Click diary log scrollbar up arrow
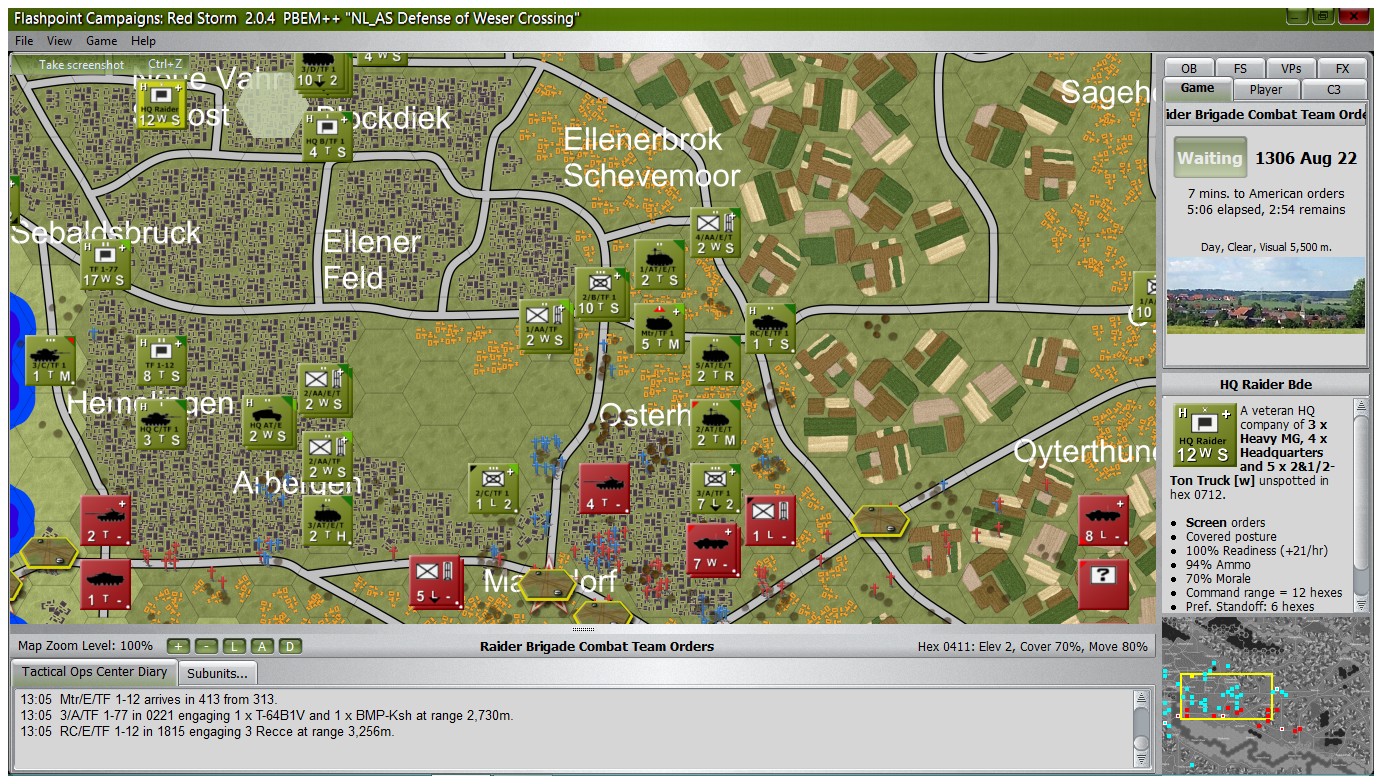This screenshot has width=1382, height=784. (1142, 697)
